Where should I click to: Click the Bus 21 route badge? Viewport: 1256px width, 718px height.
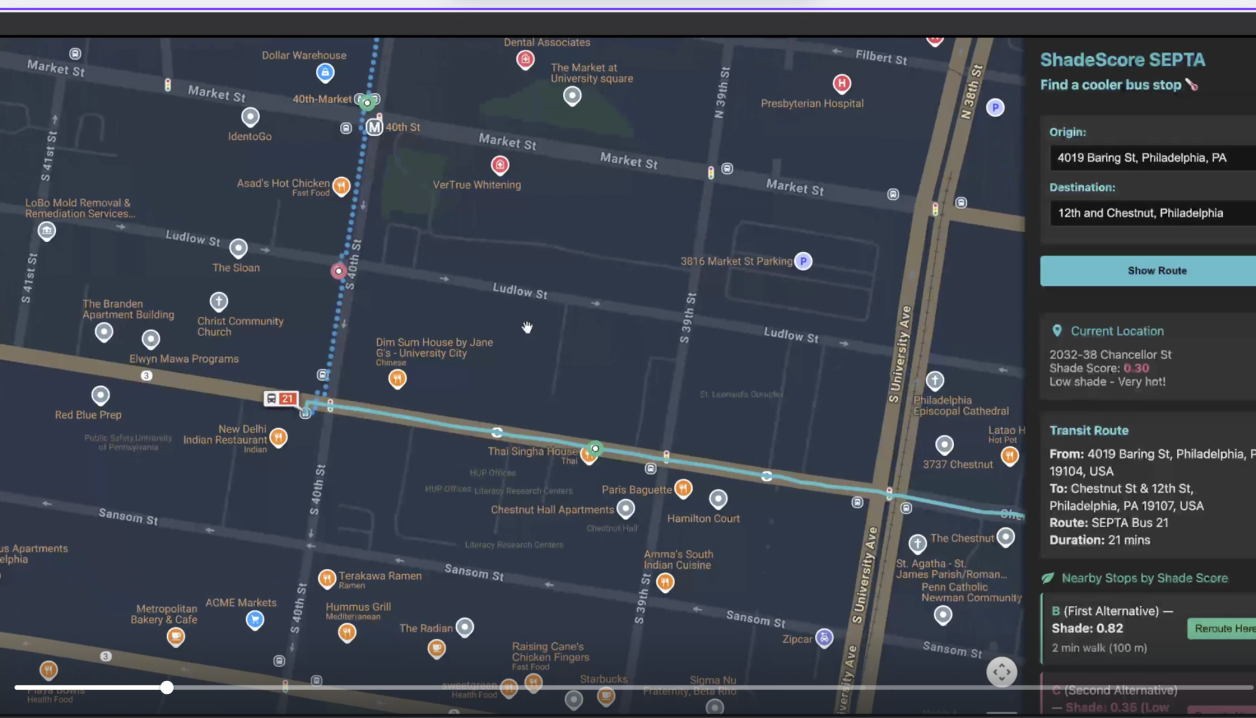[x=281, y=399]
